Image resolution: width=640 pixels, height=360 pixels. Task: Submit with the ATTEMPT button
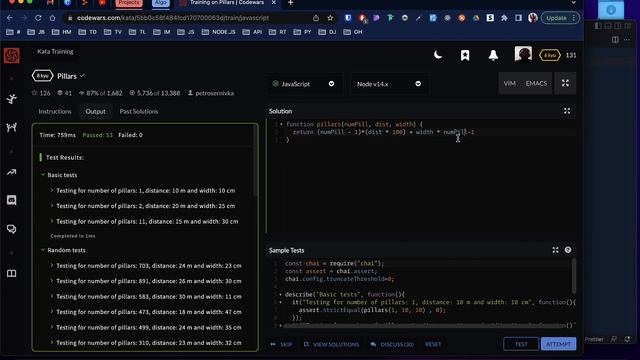[x=558, y=344]
